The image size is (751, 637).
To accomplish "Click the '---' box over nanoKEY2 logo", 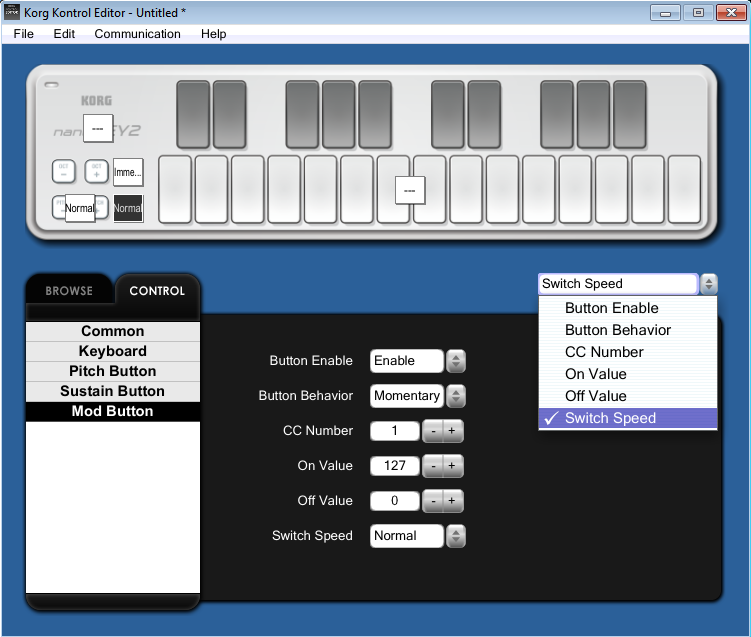I will click(98, 128).
